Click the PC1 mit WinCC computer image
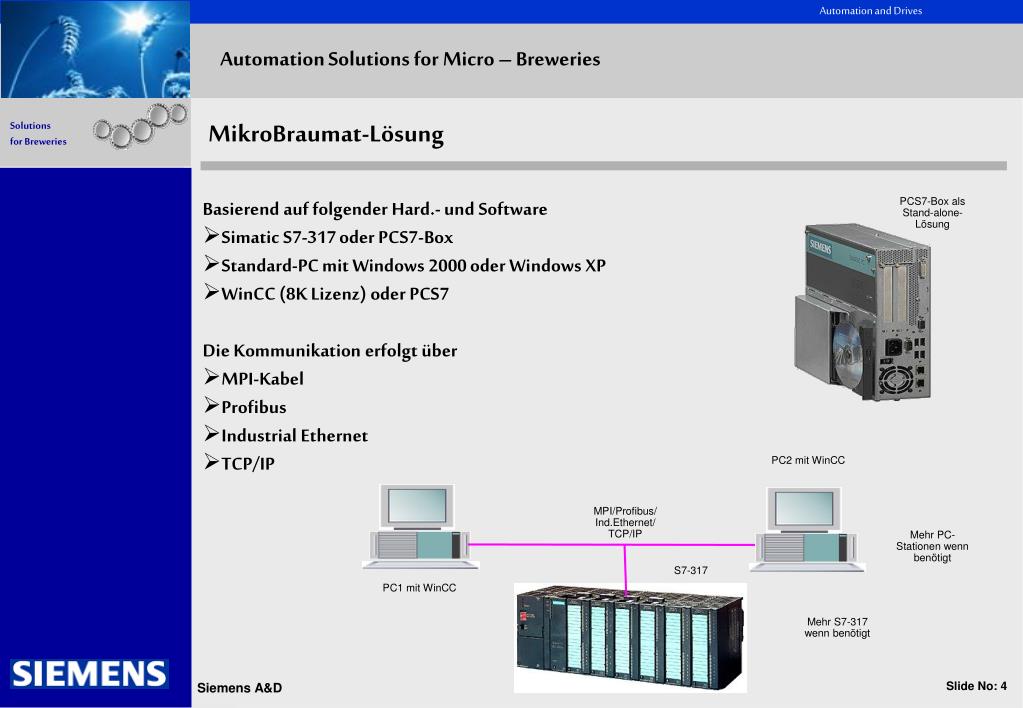 click(x=420, y=527)
